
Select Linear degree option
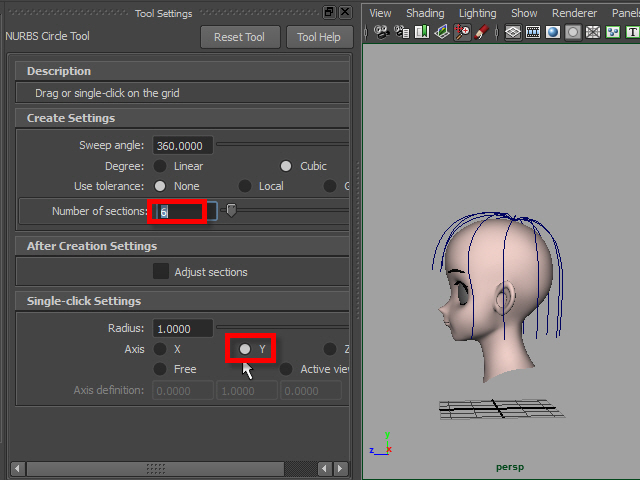pyautogui.click(x=160, y=166)
